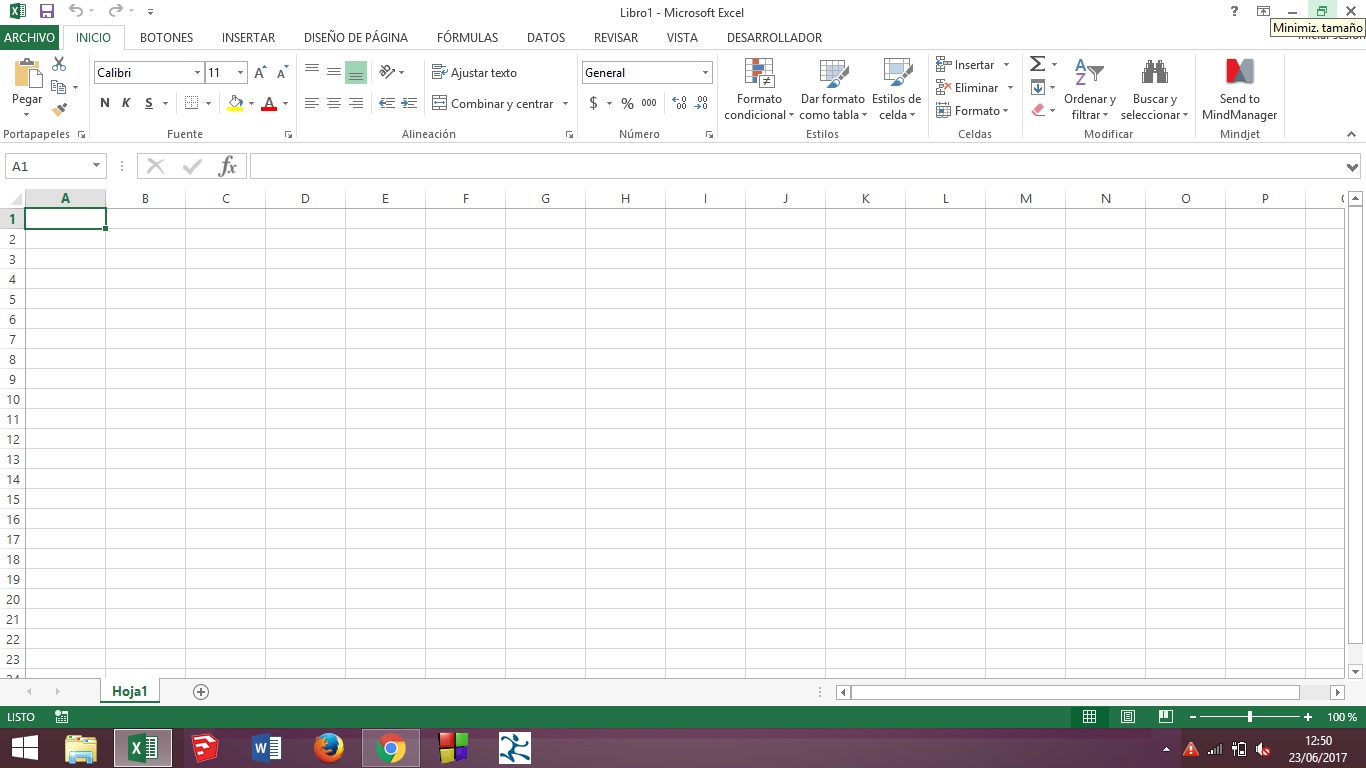Decrease indent in the cell
This screenshot has width=1366, height=768.
coord(387,103)
